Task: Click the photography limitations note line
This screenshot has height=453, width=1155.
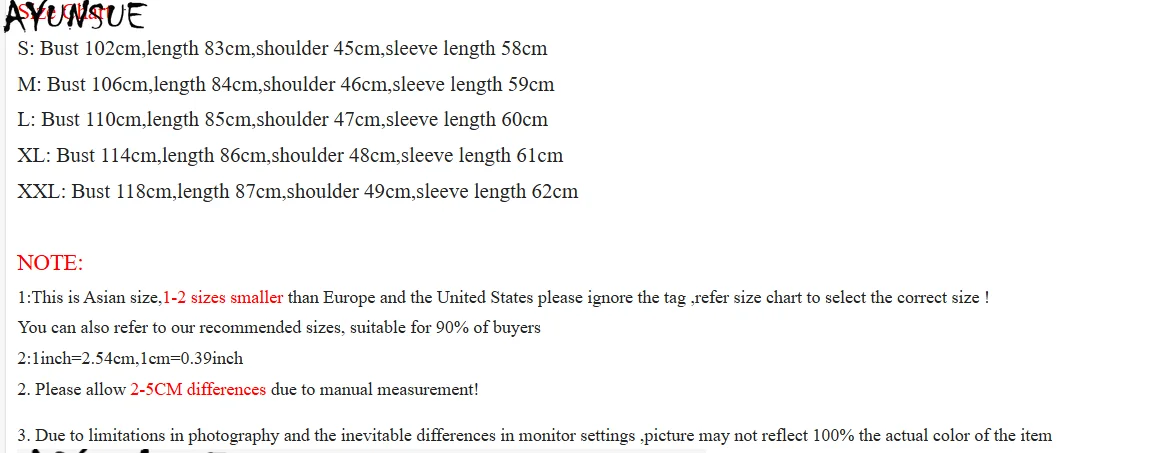Action: (535, 435)
